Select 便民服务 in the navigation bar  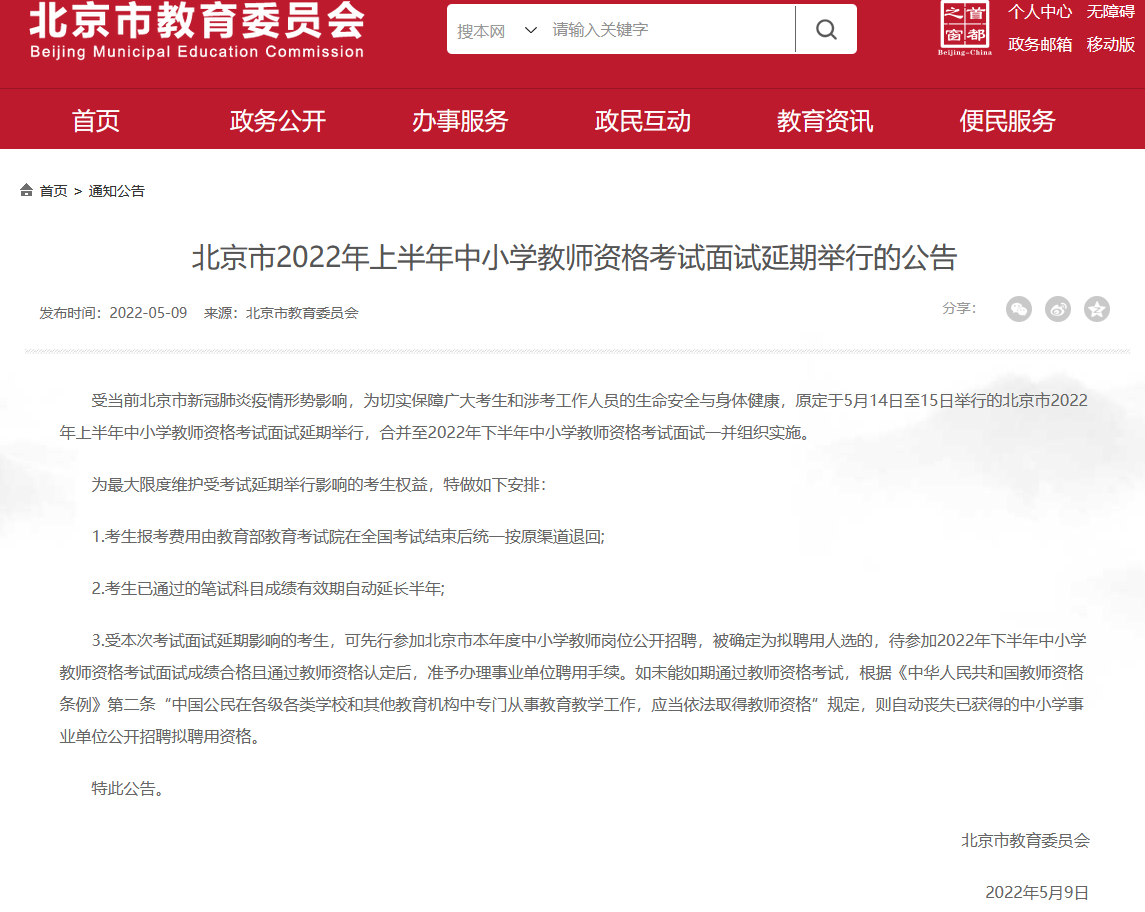pyautogui.click(x=1007, y=121)
